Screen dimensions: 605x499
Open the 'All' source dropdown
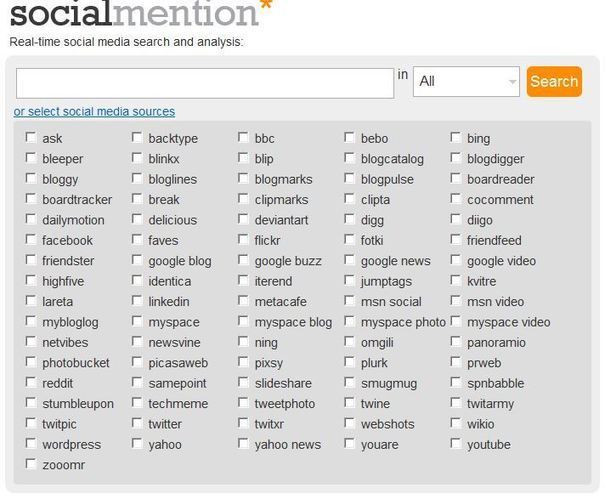(x=466, y=81)
